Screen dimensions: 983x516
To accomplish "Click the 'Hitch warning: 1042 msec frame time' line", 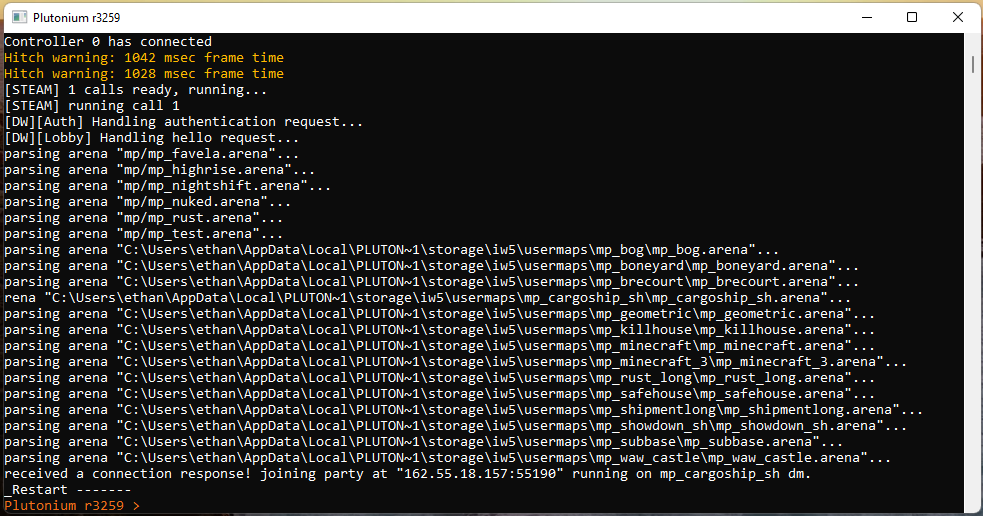I will point(144,58).
